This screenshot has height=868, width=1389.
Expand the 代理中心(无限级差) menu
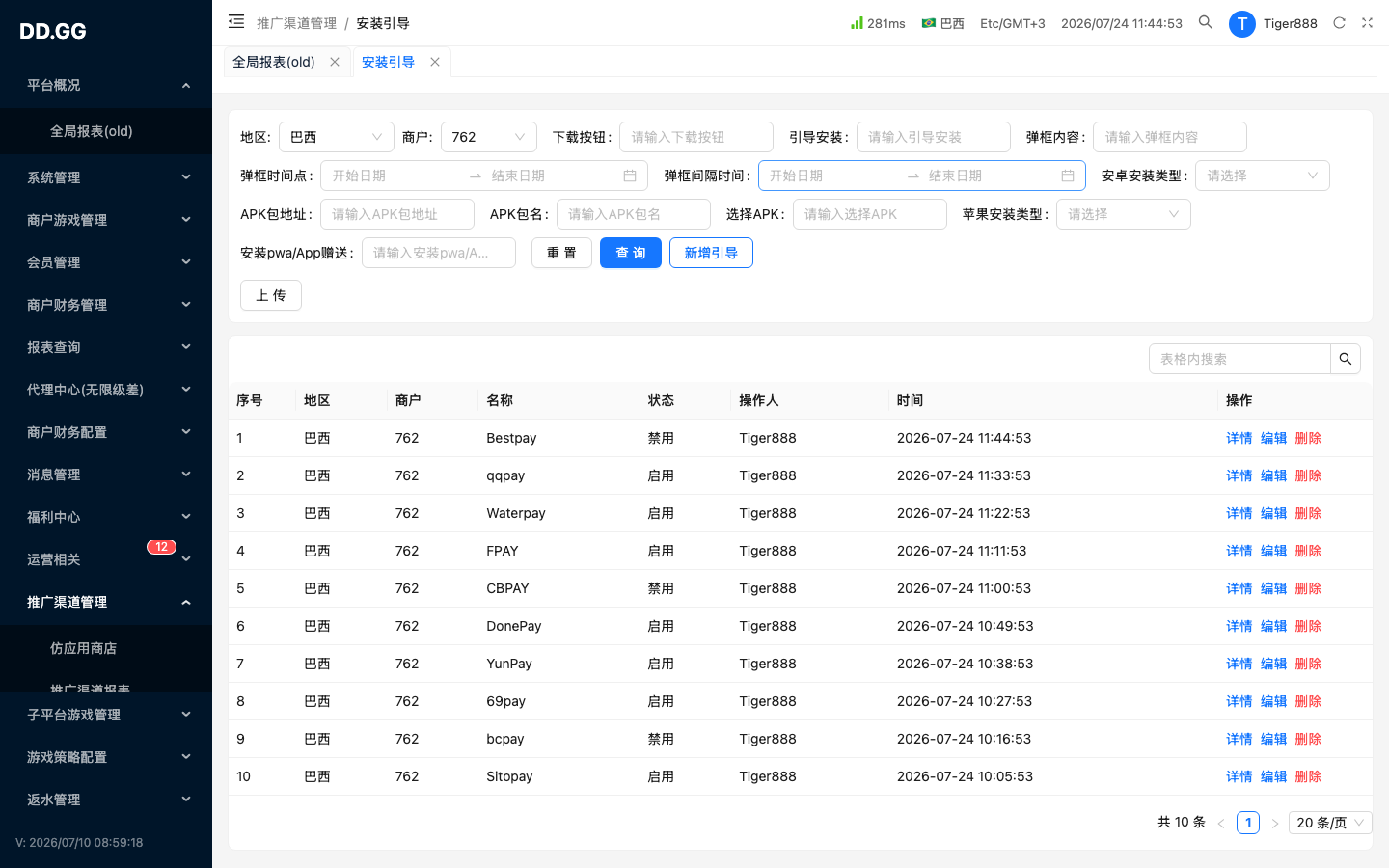[106, 390]
